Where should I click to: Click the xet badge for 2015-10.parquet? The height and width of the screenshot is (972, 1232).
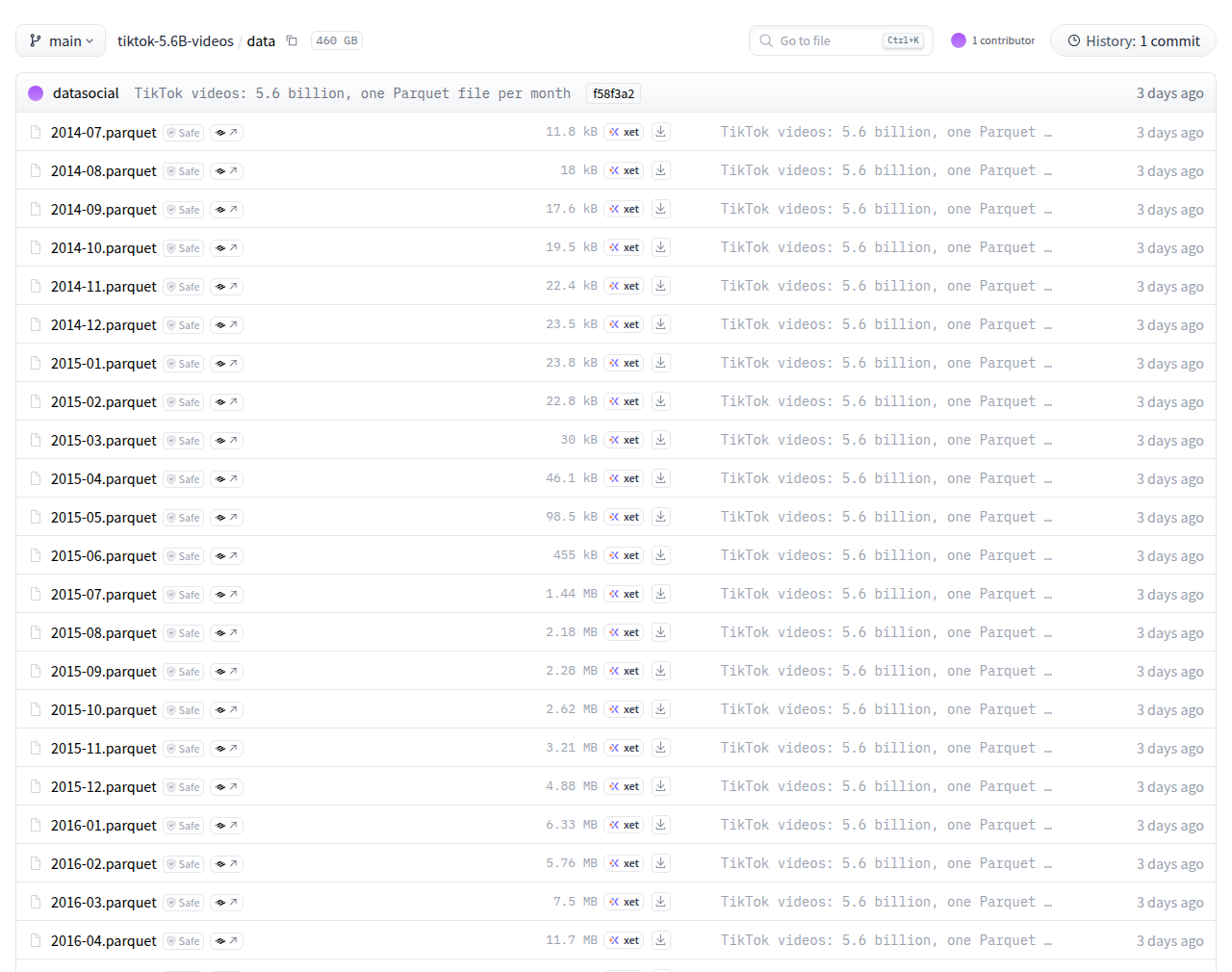(624, 709)
